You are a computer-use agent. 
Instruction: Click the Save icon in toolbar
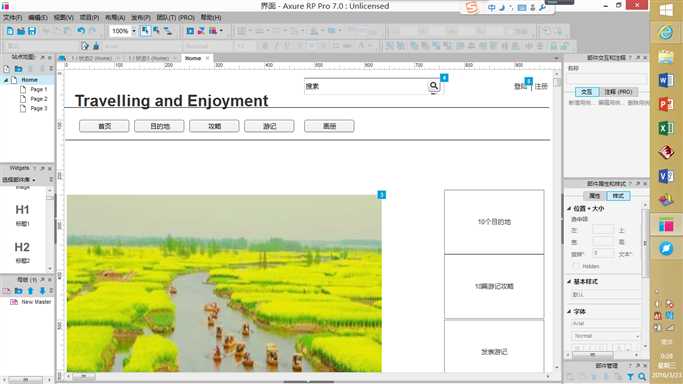32,31
